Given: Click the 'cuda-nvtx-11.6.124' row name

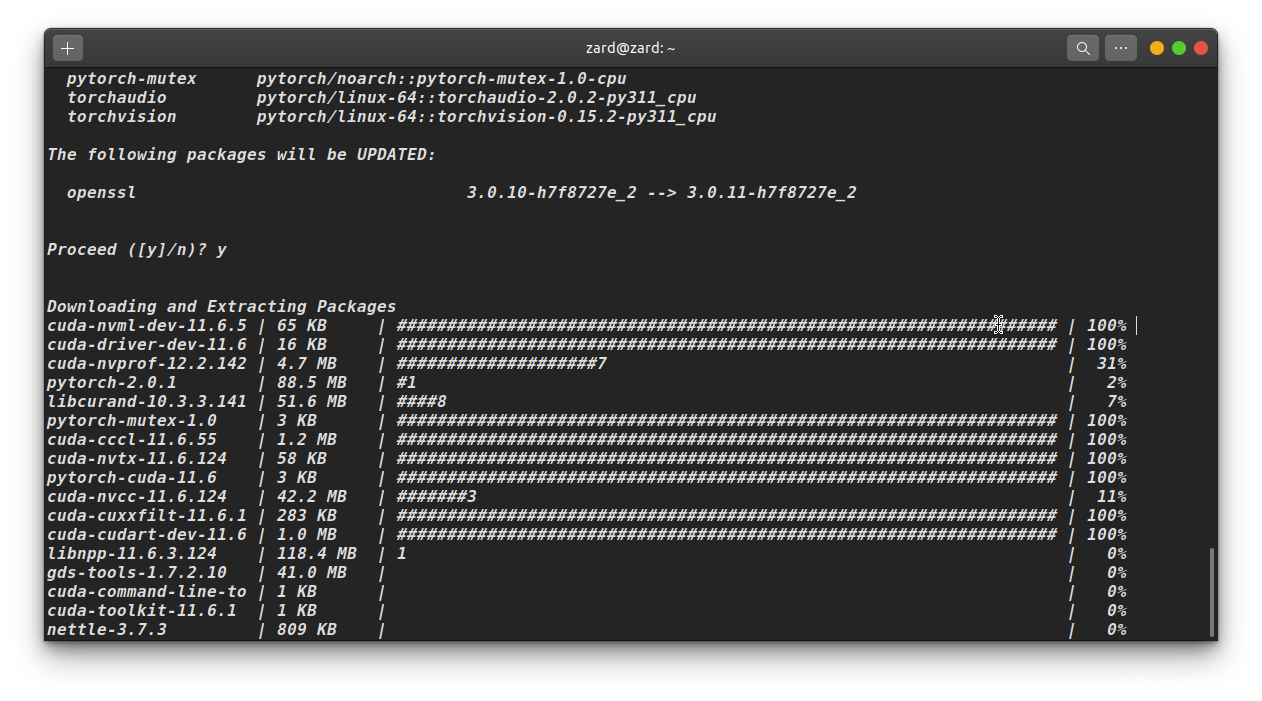Looking at the screenshot, I should (x=137, y=459).
